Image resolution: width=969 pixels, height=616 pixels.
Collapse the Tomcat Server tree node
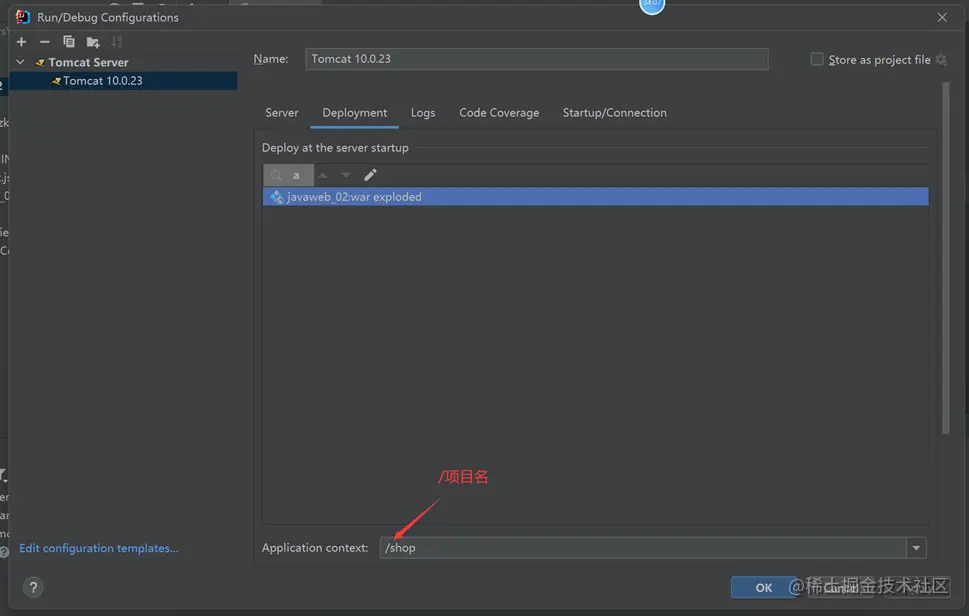click(x=20, y=62)
